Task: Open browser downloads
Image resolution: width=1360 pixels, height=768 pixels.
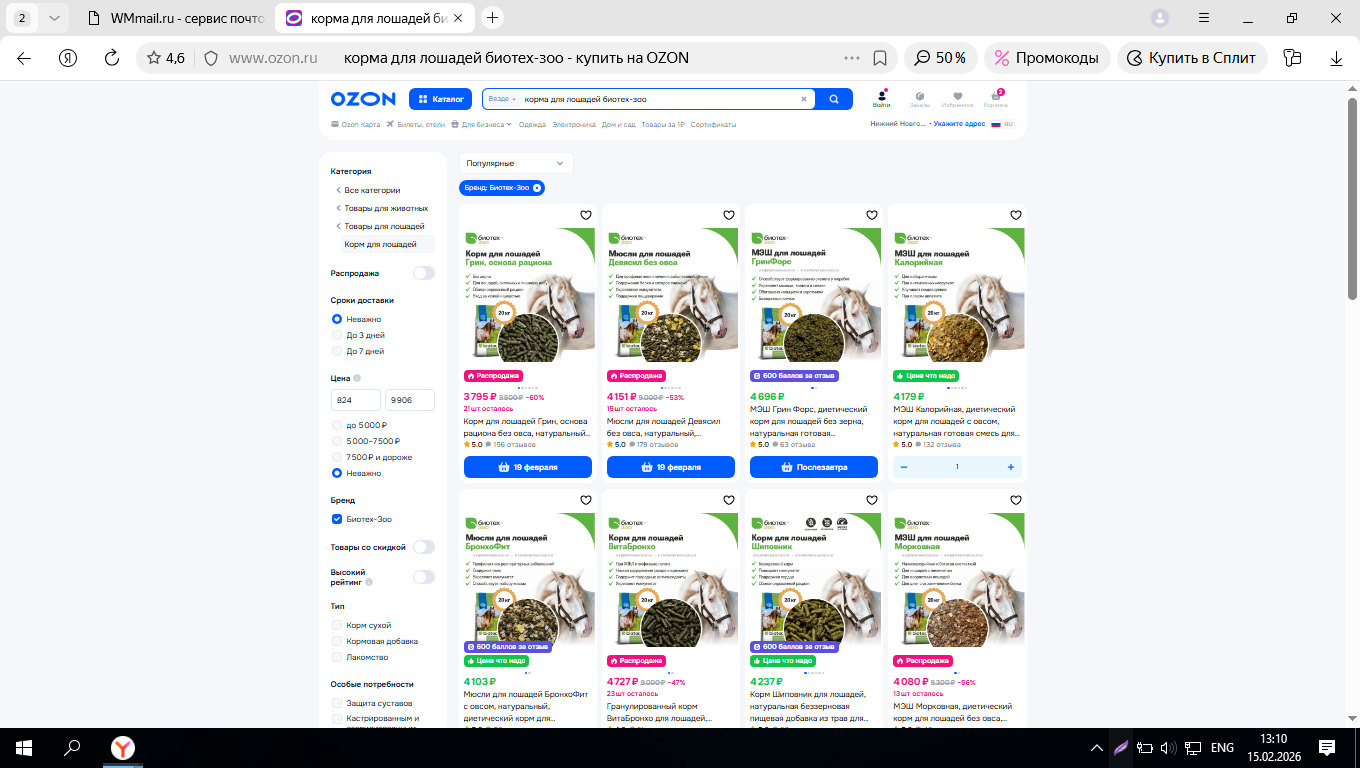Action: point(1337,58)
